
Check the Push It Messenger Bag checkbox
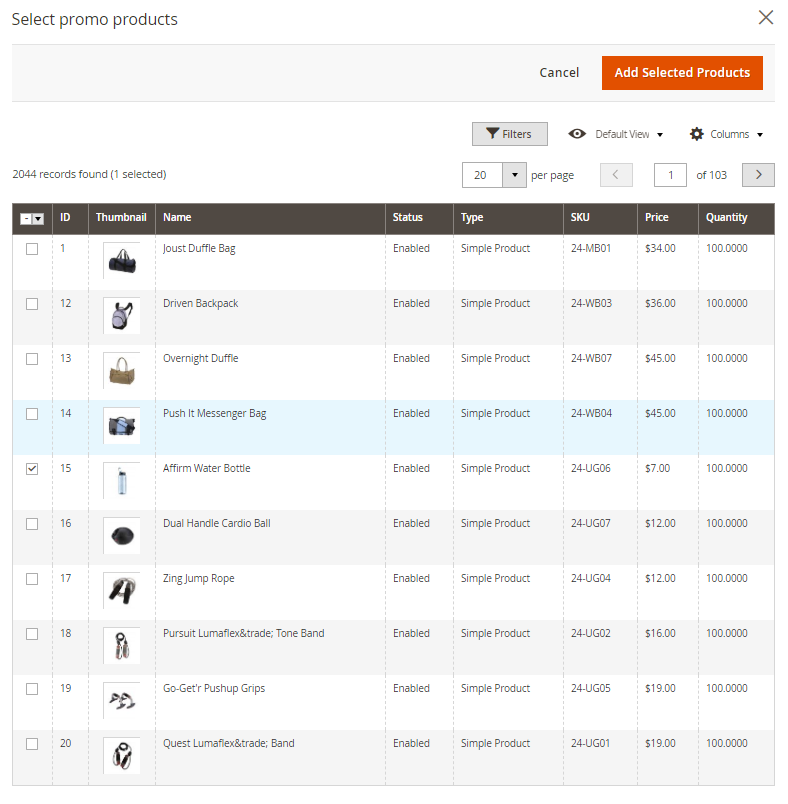(x=32, y=414)
